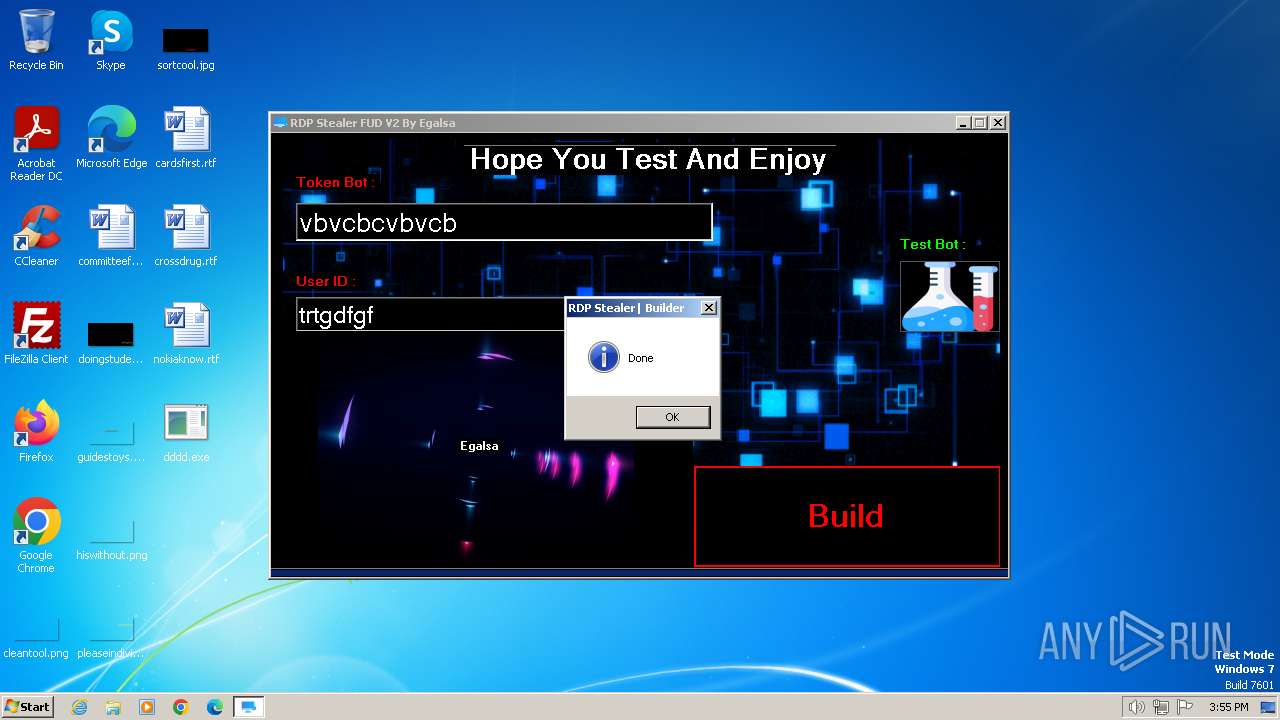Select crossdrug.rtf document icon
Viewport: 1280px width, 720px height.
[x=186, y=236]
